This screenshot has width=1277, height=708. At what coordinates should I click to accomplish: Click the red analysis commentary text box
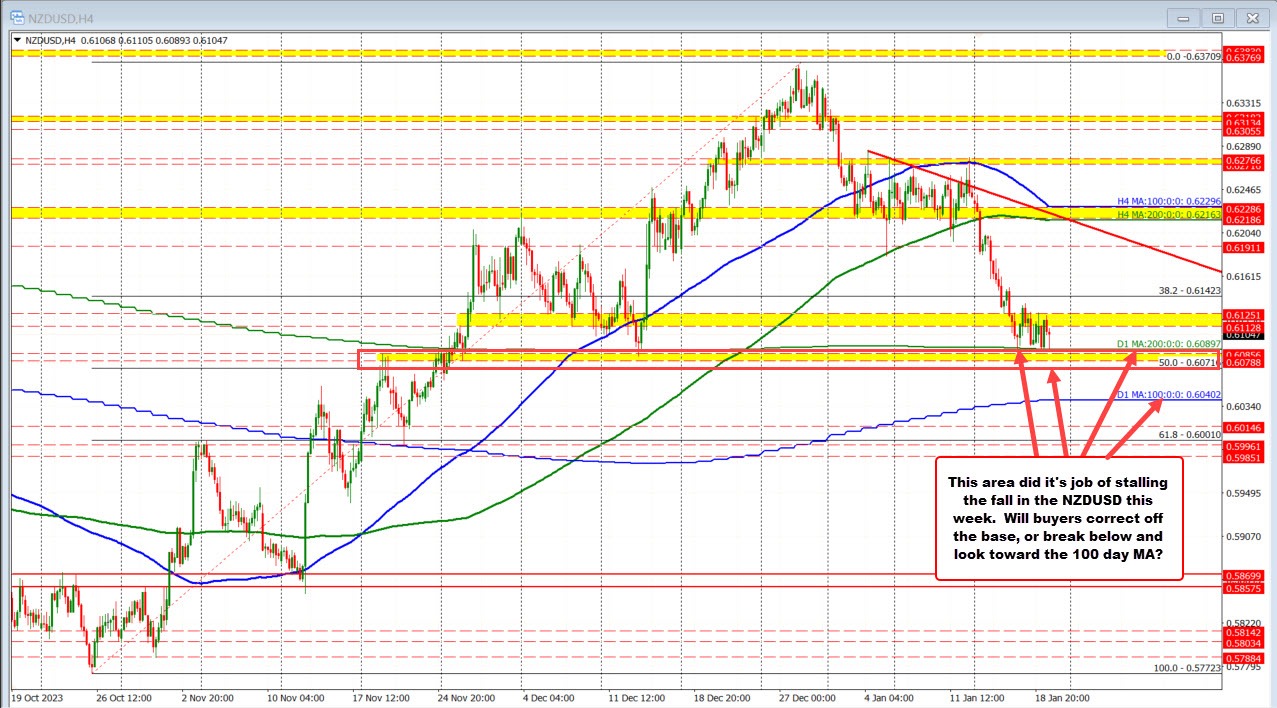click(1059, 518)
